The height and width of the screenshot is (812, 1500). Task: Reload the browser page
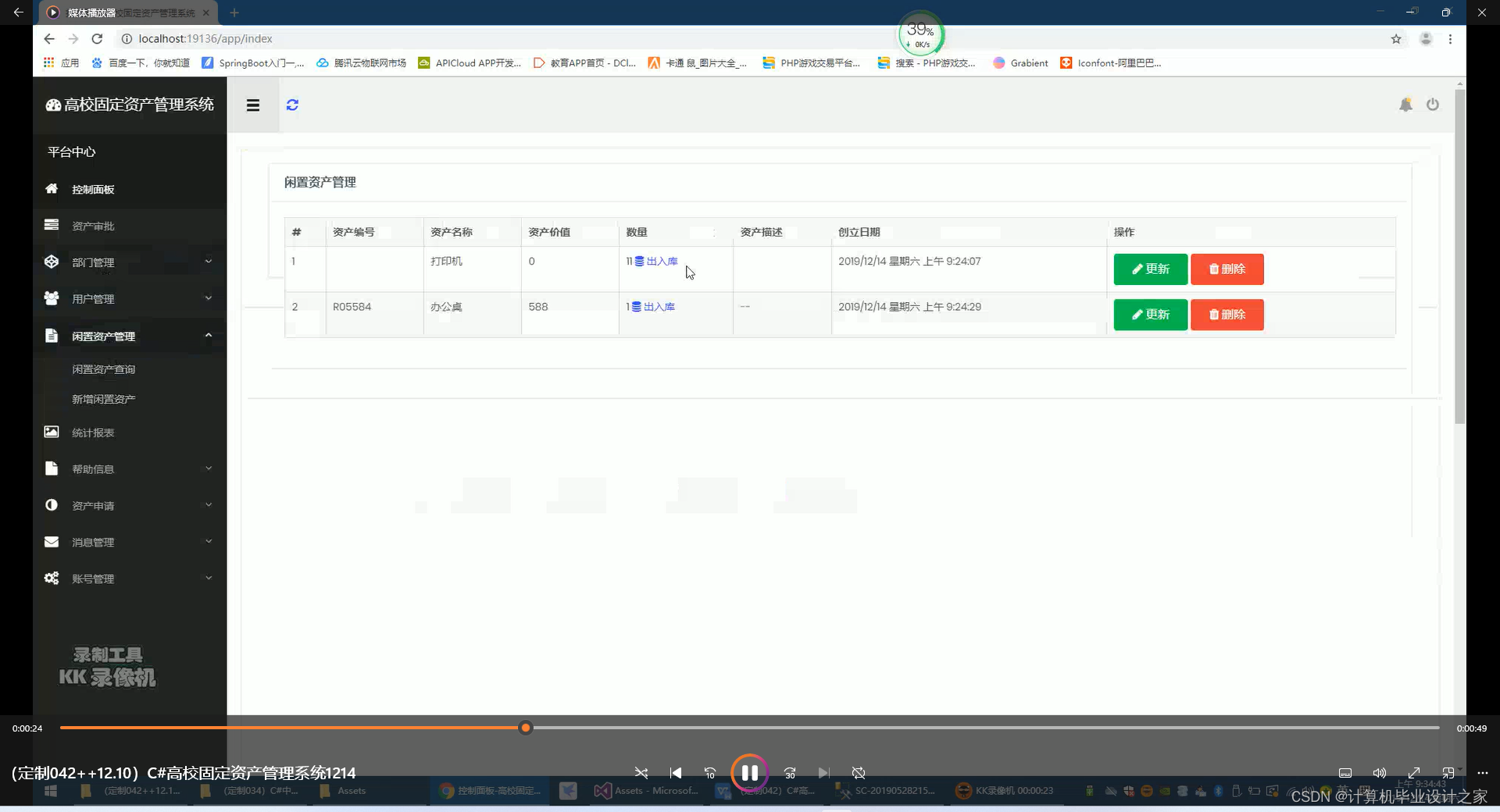point(97,38)
